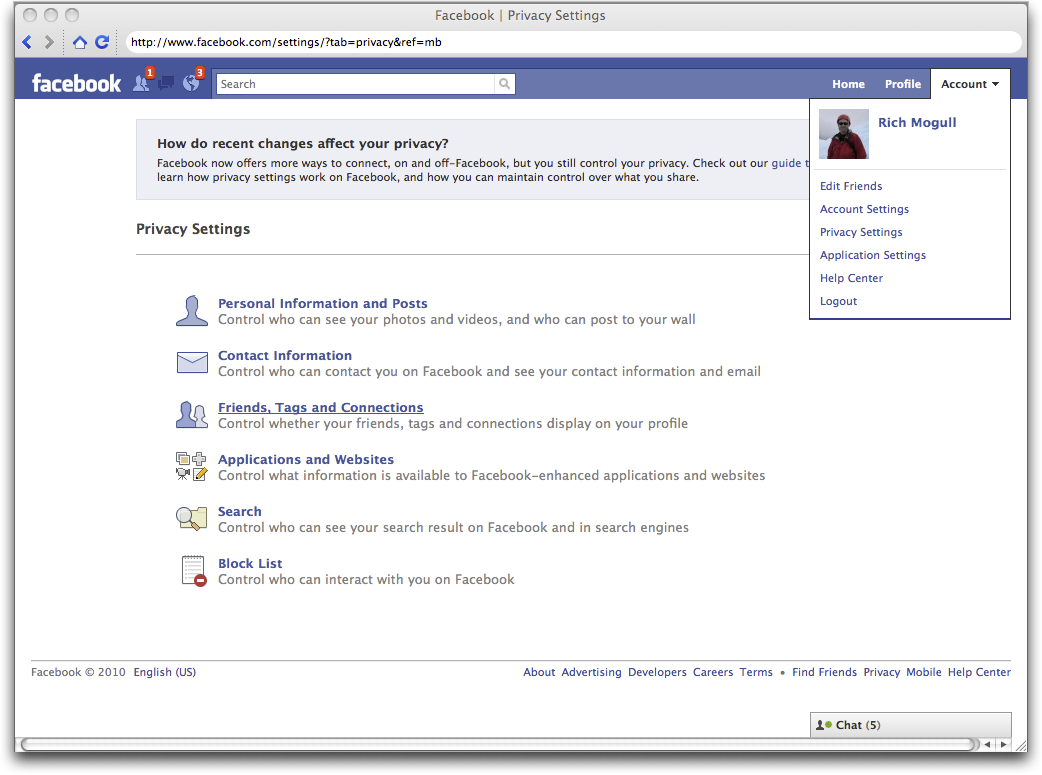Click the Block List icon
Viewport: 1042px width, 775px height.
[x=193, y=571]
